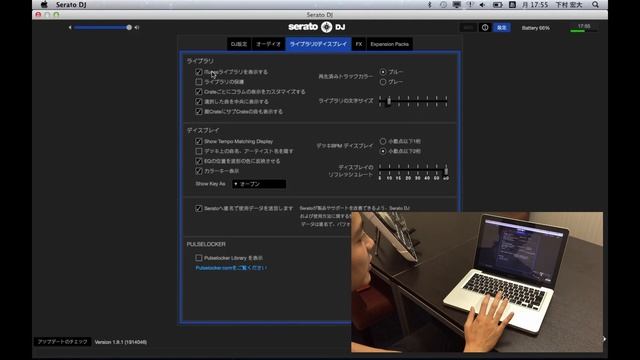Click the ライブラリ section heading
The width and height of the screenshot is (640, 360).
200,61
